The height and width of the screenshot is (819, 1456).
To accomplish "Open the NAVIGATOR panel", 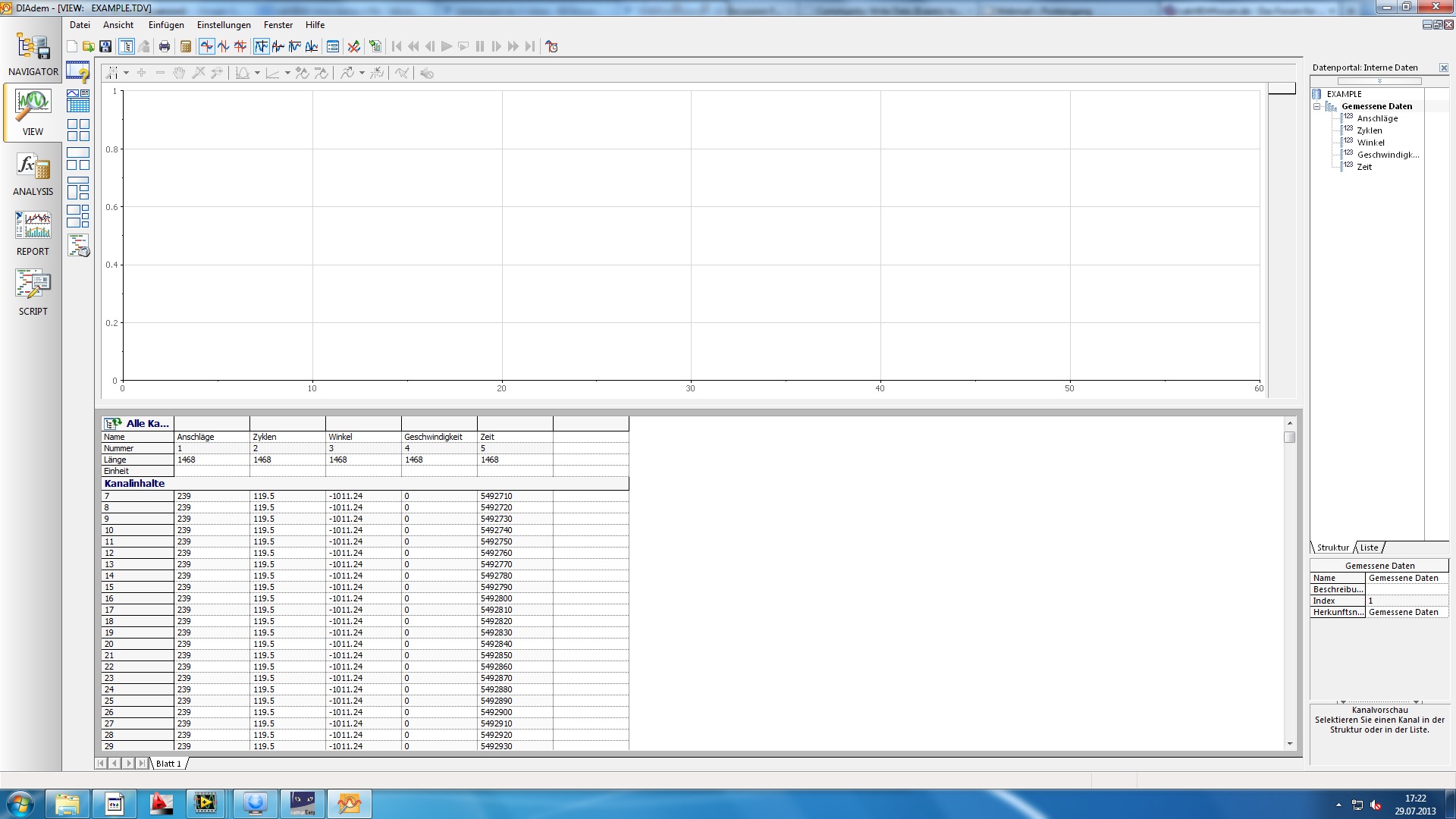I will coord(33,55).
